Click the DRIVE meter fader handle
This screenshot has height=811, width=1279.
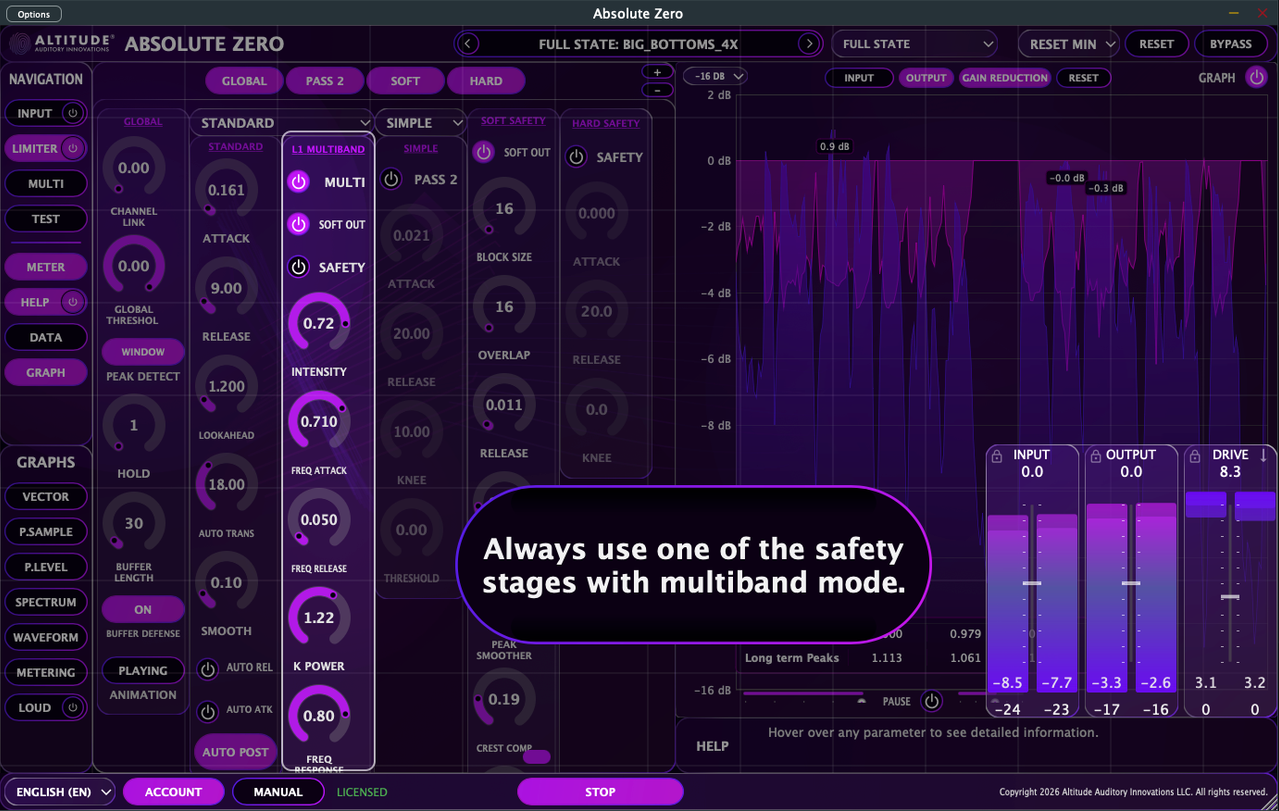pyautogui.click(x=1230, y=597)
